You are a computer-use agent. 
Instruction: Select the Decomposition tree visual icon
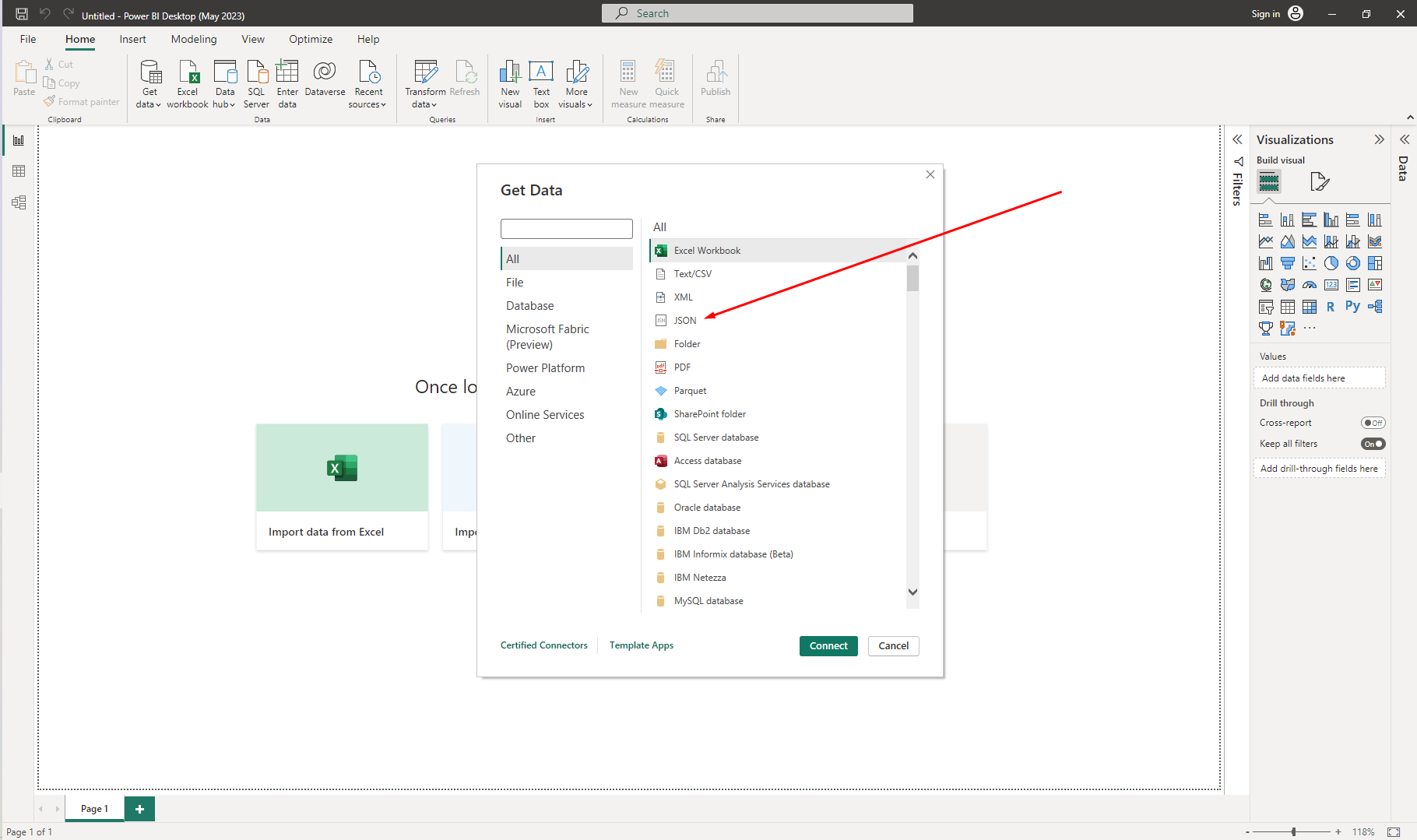tap(1375, 308)
